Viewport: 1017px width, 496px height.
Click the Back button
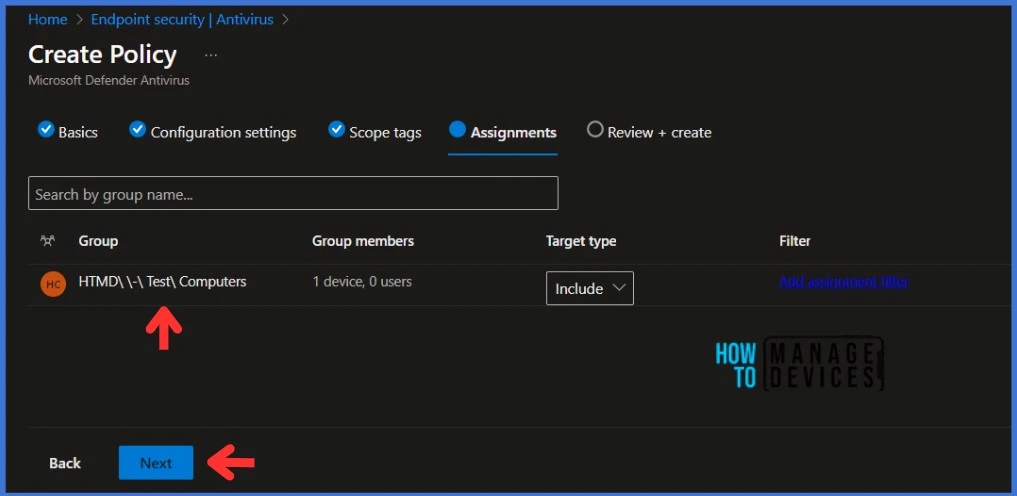pyautogui.click(x=65, y=463)
